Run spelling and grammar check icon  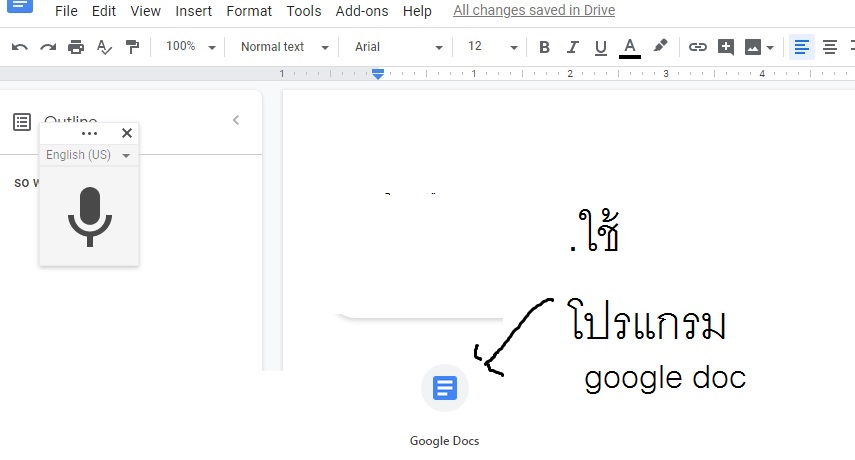104,47
